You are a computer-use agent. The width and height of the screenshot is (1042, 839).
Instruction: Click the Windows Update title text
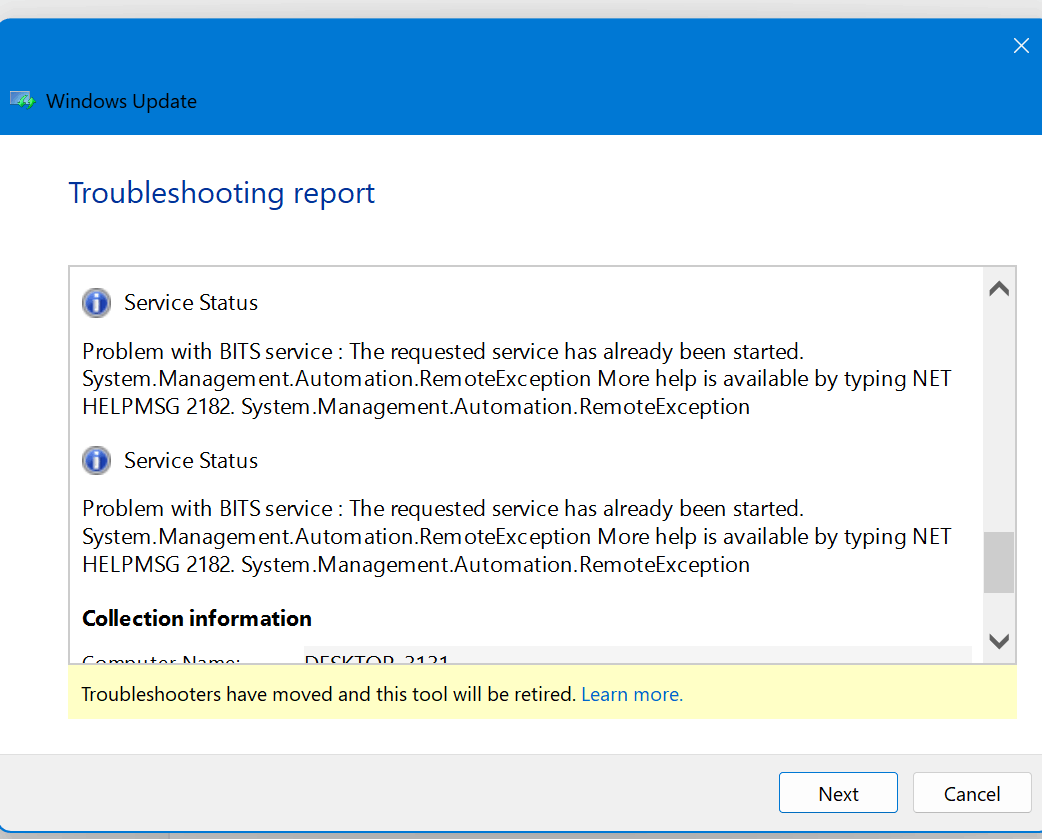click(x=121, y=101)
